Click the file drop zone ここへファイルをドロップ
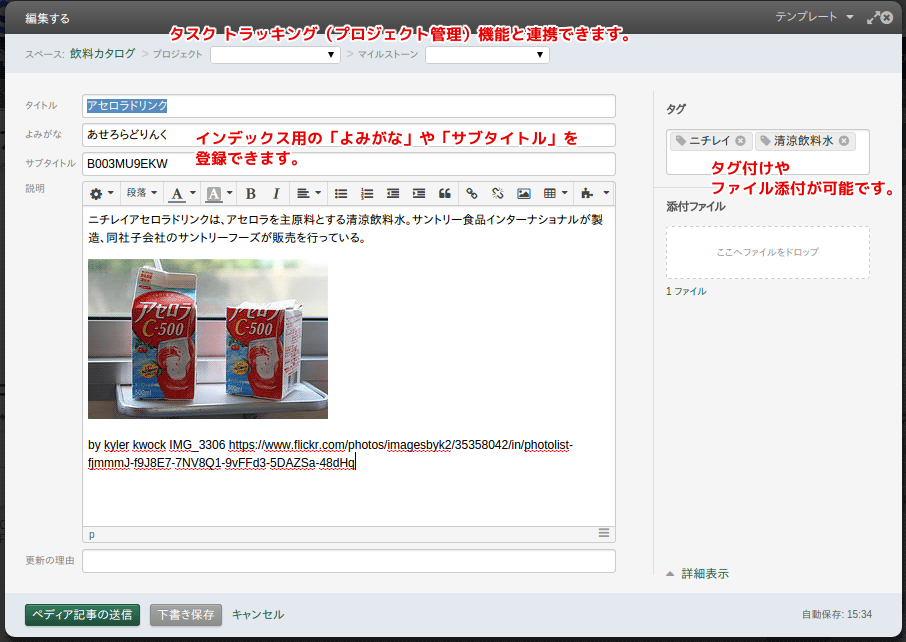The height and width of the screenshot is (642, 906). [767, 253]
